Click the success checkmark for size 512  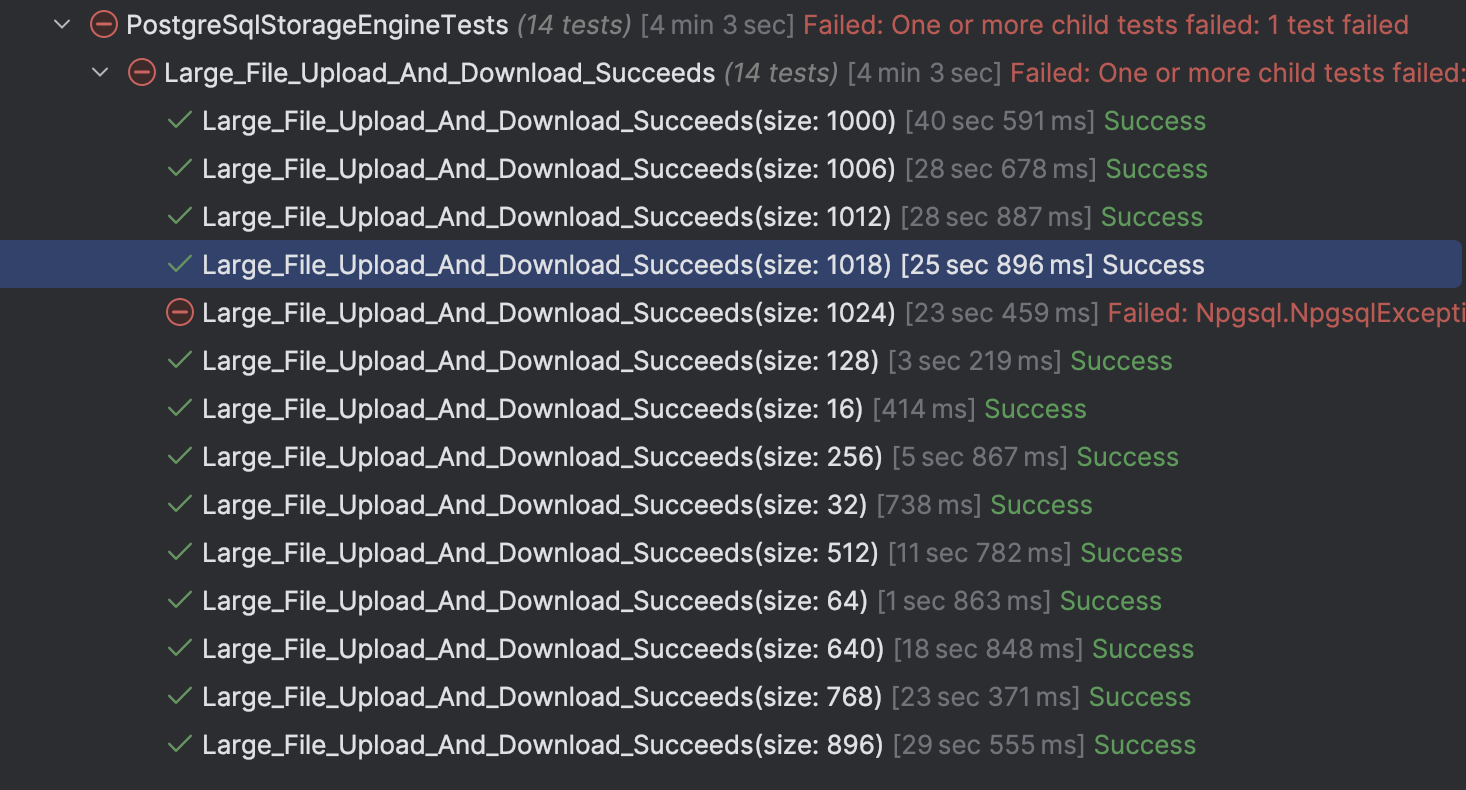pyautogui.click(x=179, y=553)
